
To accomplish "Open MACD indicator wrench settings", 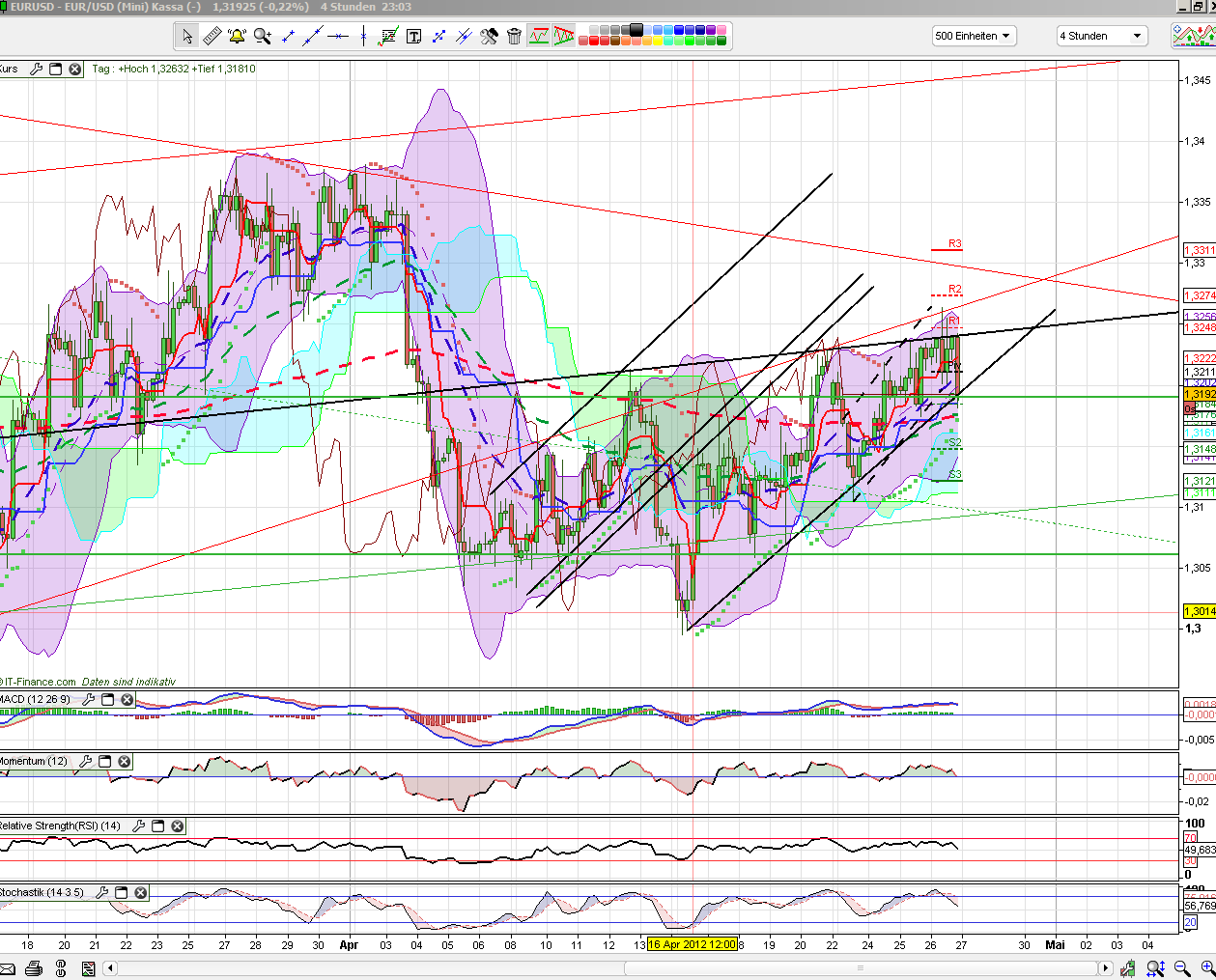I will (89, 699).
